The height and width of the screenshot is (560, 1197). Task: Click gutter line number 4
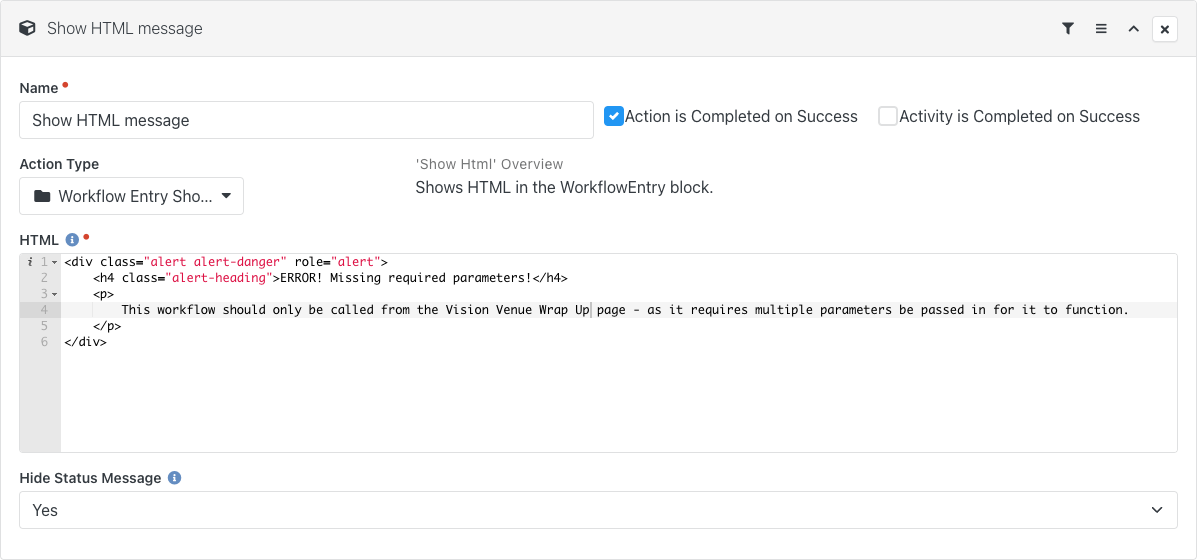(45, 310)
